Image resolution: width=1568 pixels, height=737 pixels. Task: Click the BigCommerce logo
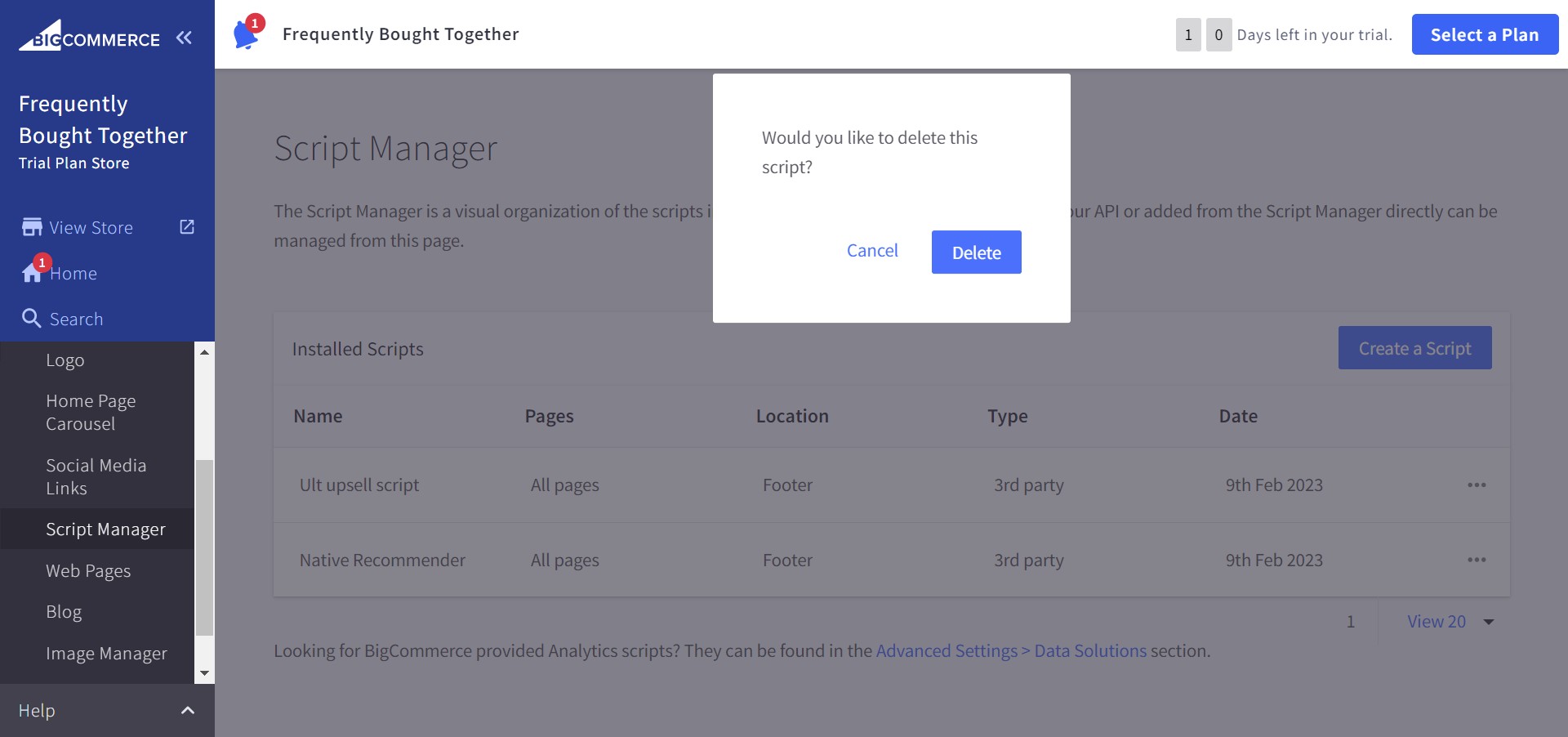point(89,36)
